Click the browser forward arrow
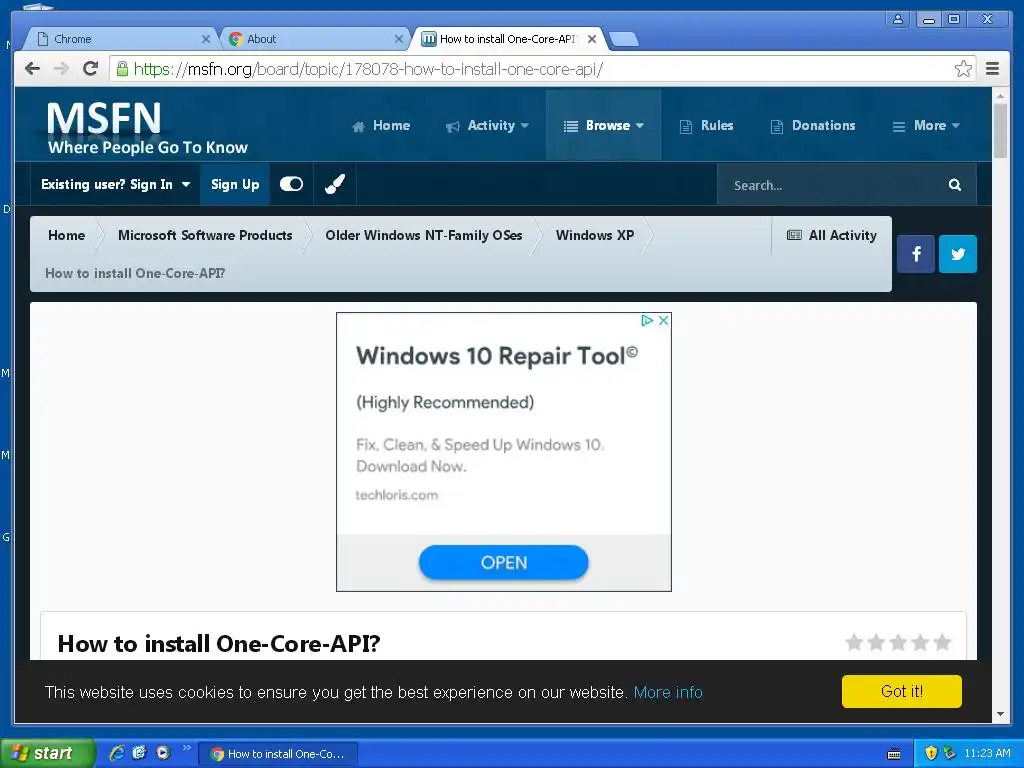The image size is (1024, 768). (61, 69)
